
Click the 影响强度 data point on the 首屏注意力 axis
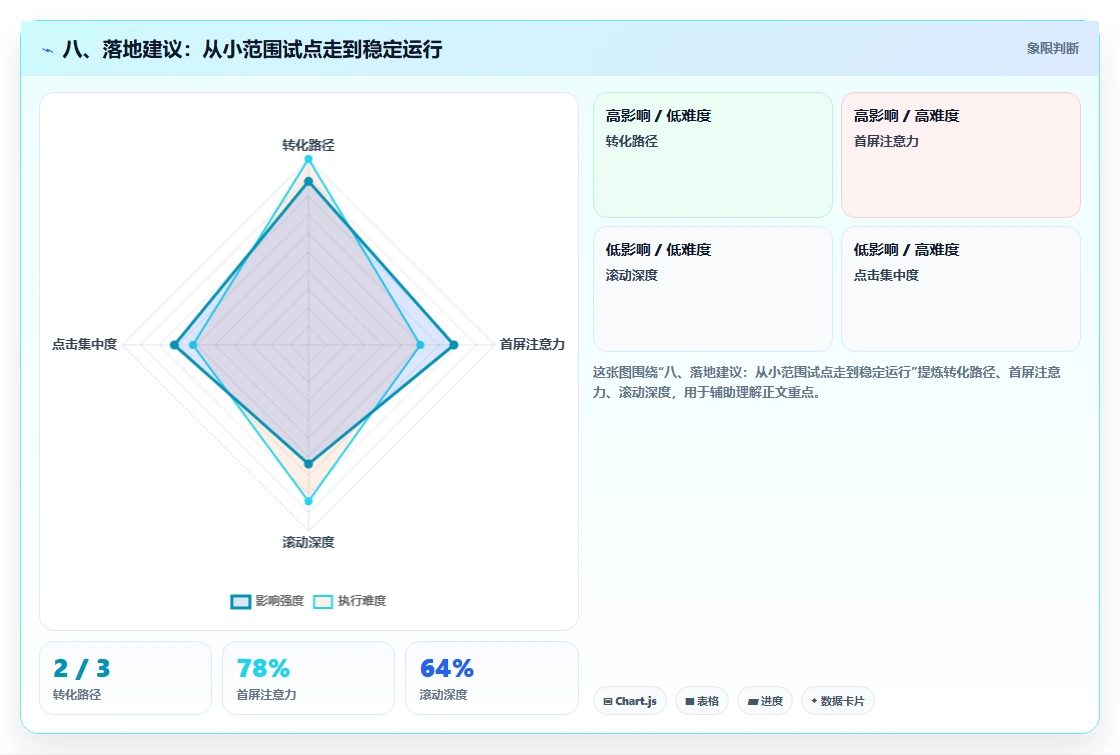tap(454, 345)
